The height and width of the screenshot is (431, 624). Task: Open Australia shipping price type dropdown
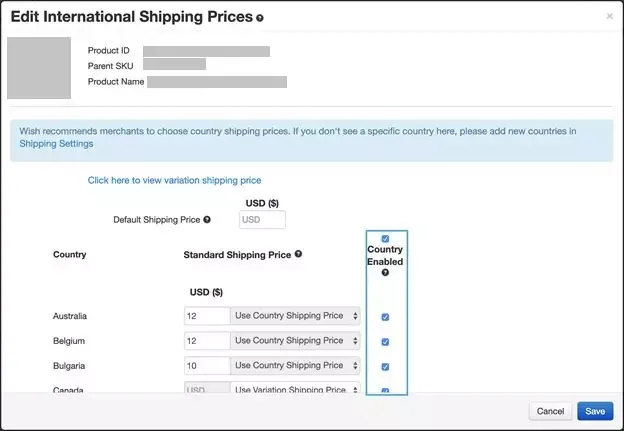(295, 316)
